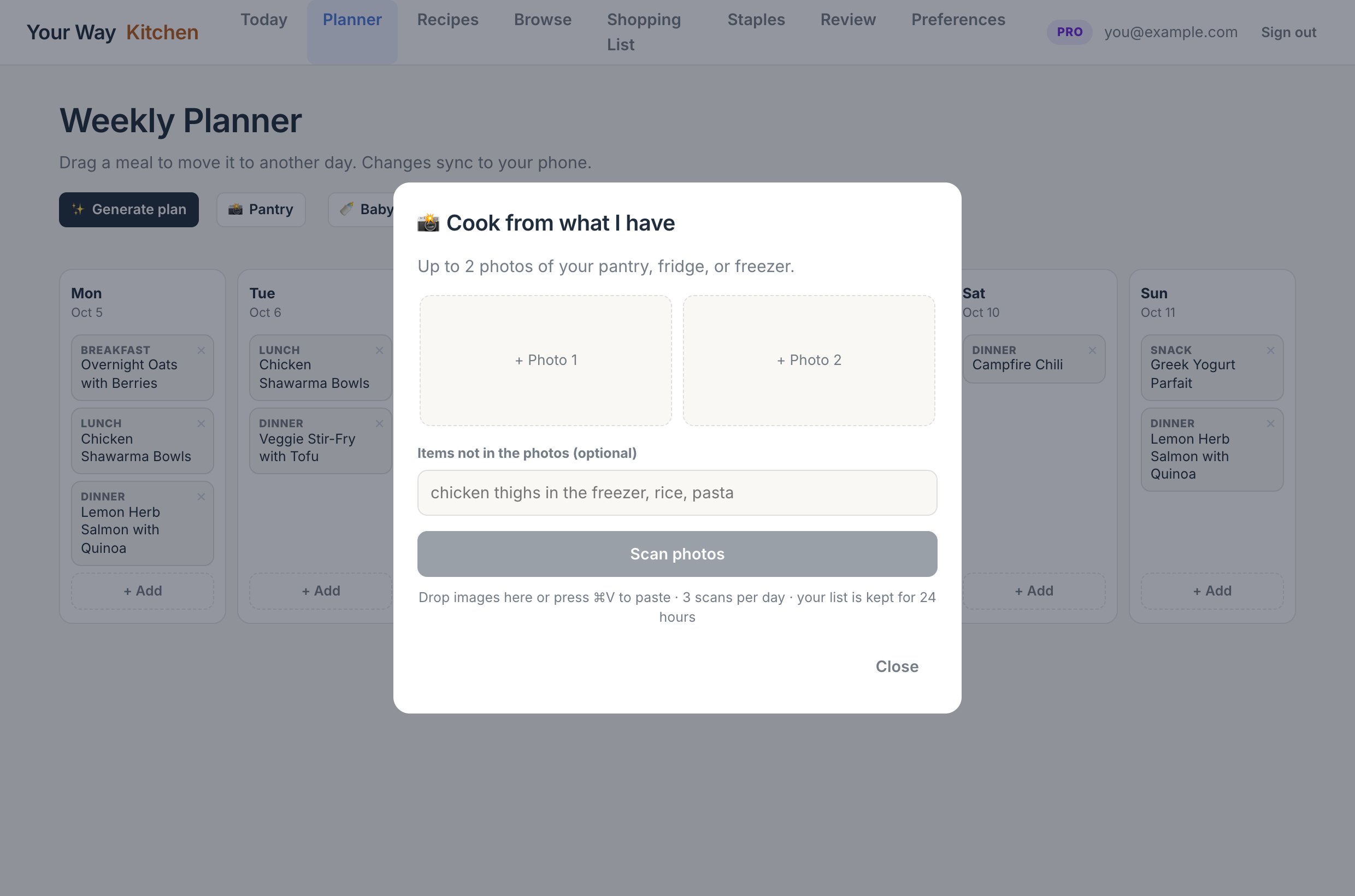Select Veggie Stir-Fry with Tofu card
Viewport: 1355px width, 896px height.
(321, 440)
